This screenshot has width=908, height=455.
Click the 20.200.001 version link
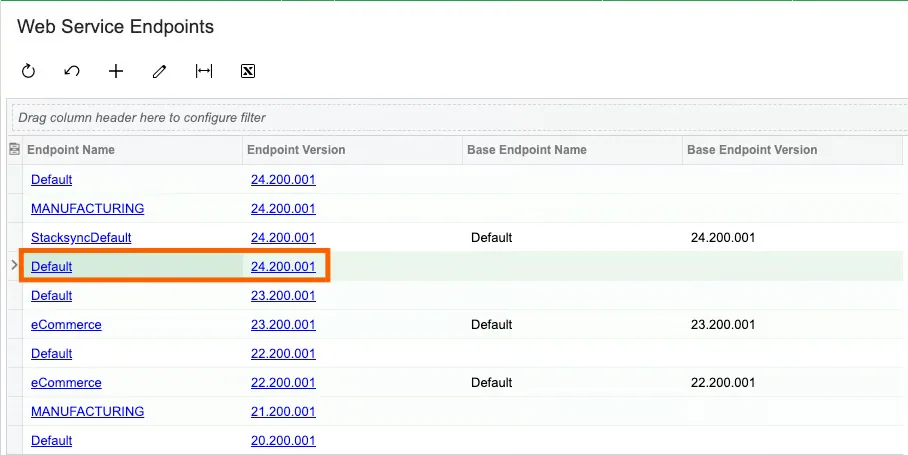coord(283,440)
